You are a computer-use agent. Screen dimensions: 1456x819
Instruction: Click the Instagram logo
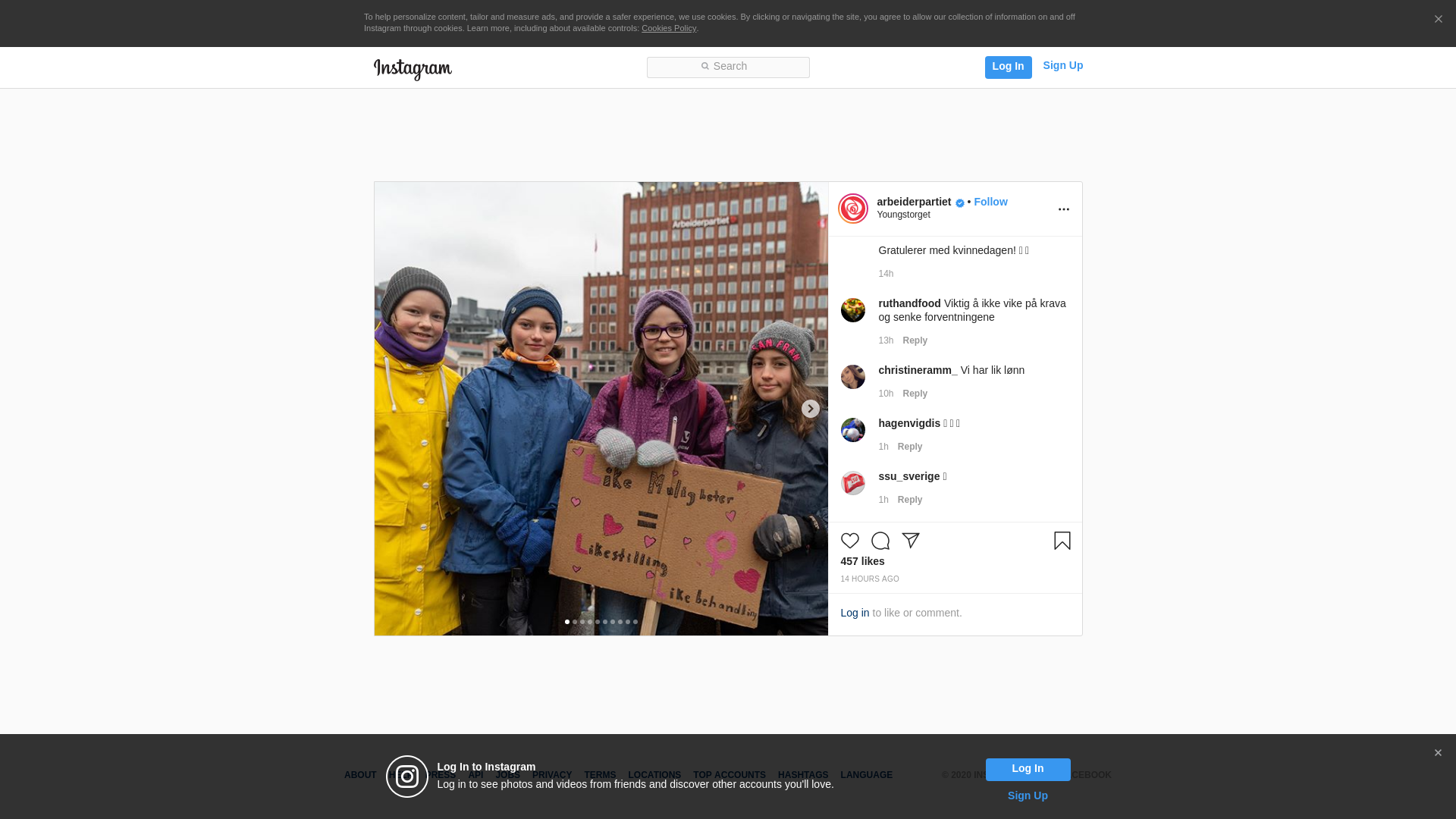point(413,69)
